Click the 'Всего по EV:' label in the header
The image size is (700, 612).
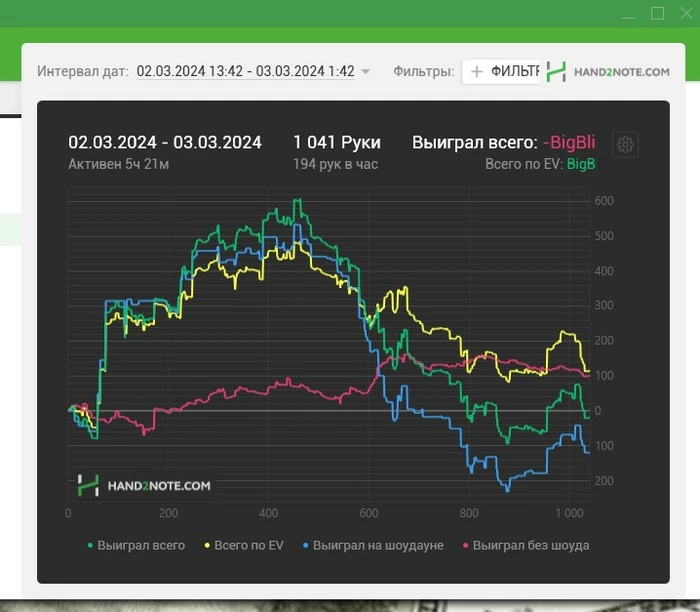pyautogui.click(x=524, y=164)
